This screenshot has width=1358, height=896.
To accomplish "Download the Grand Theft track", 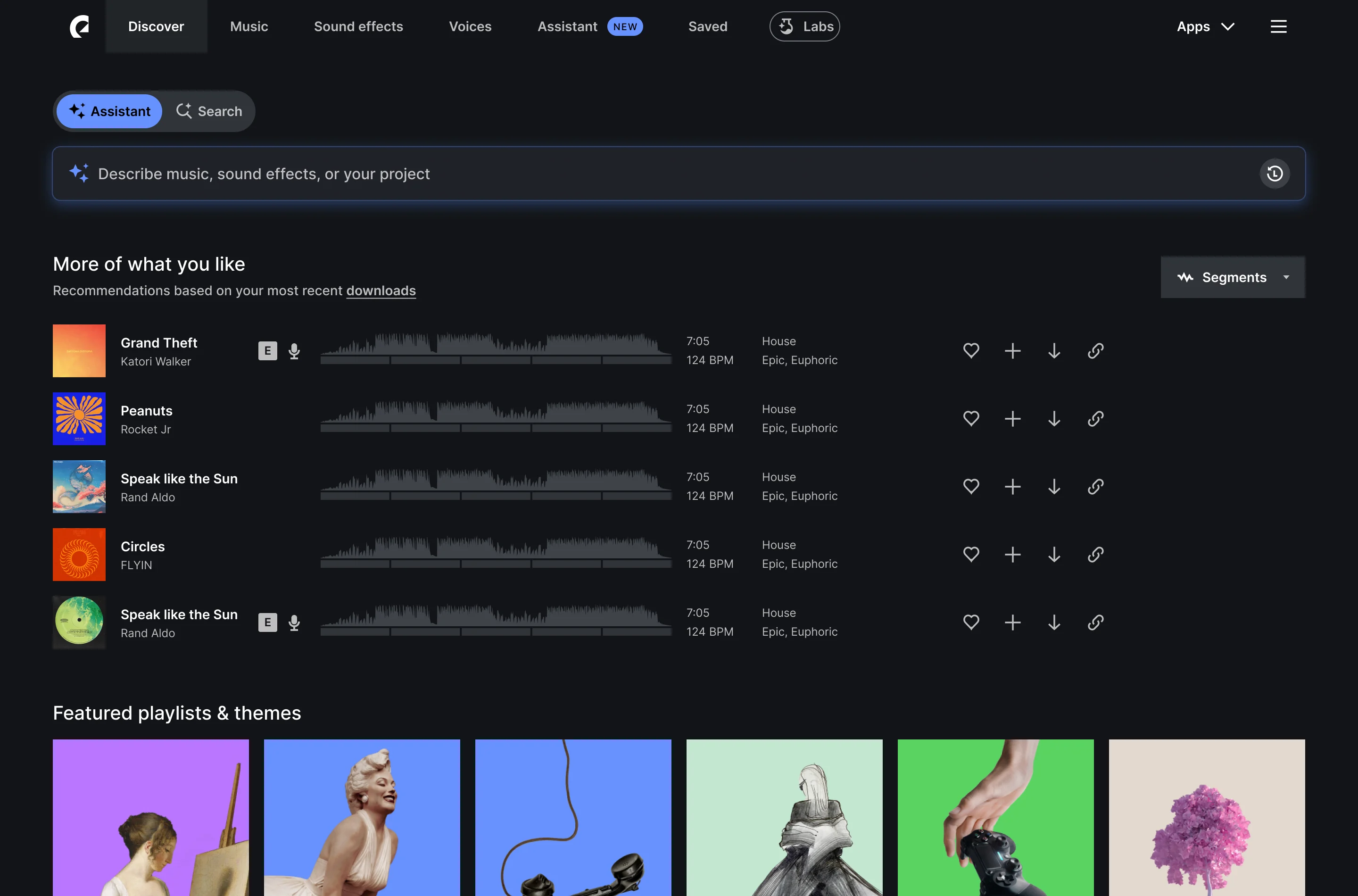I will [1053, 351].
